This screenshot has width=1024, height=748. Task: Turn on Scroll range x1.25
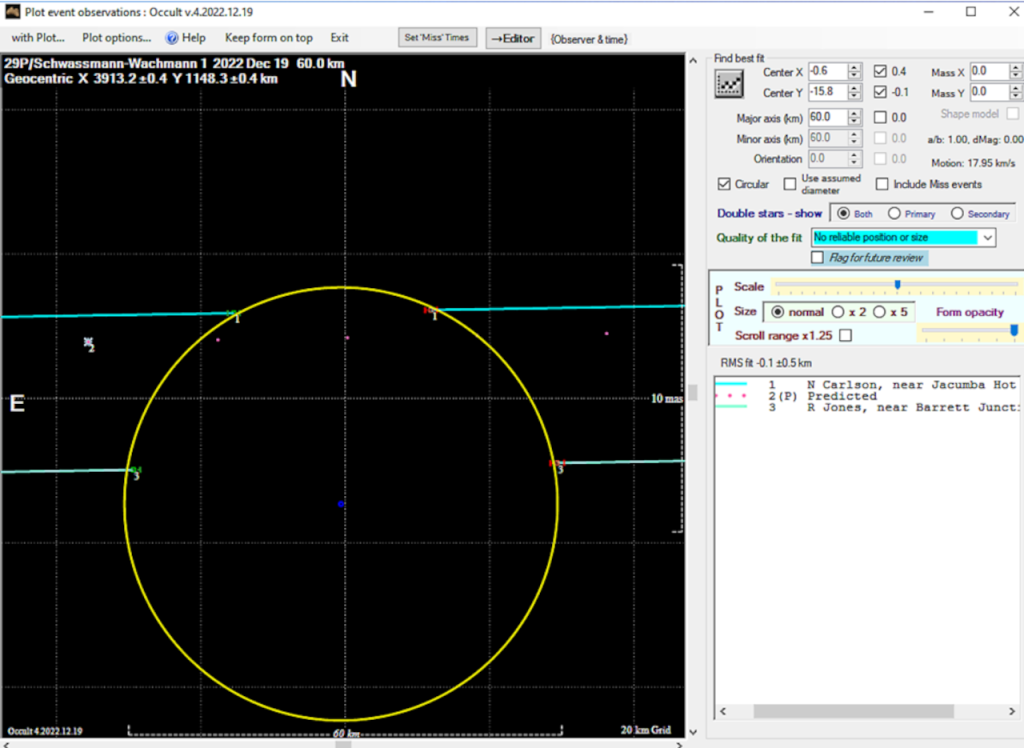pos(847,335)
